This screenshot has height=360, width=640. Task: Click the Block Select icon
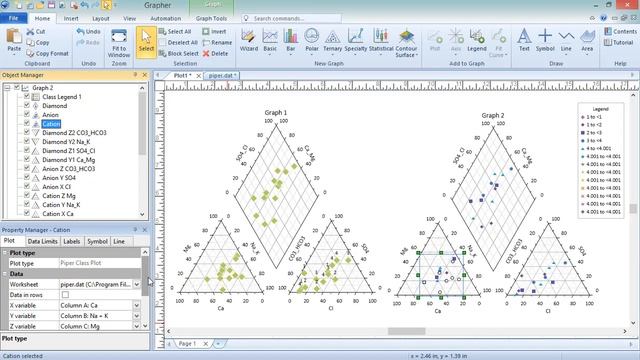pyautogui.click(x=162, y=53)
